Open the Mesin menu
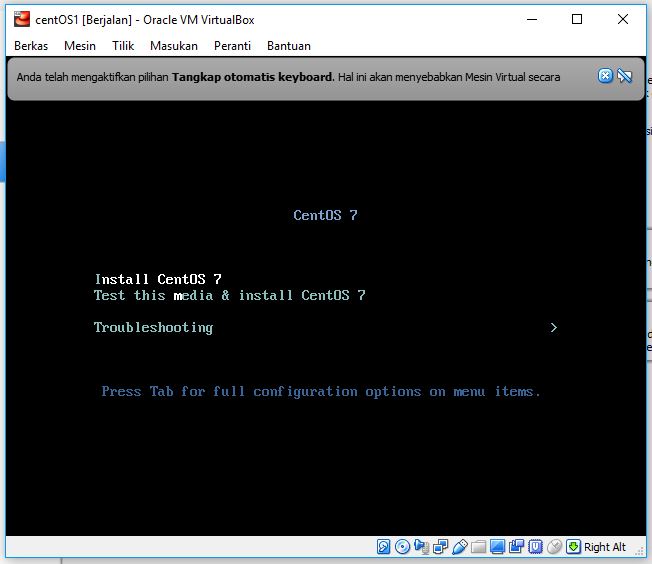Viewport: 652px width, 564px height. pyautogui.click(x=80, y=46)
